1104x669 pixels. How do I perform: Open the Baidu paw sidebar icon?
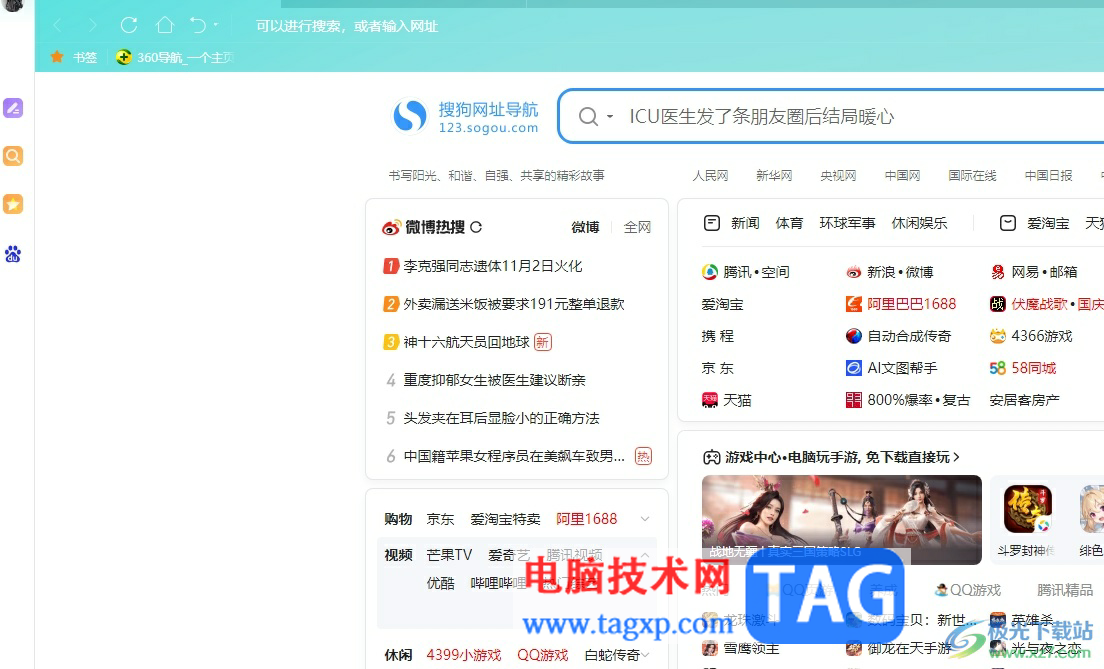pyautogui.click(x=13, y=254)
